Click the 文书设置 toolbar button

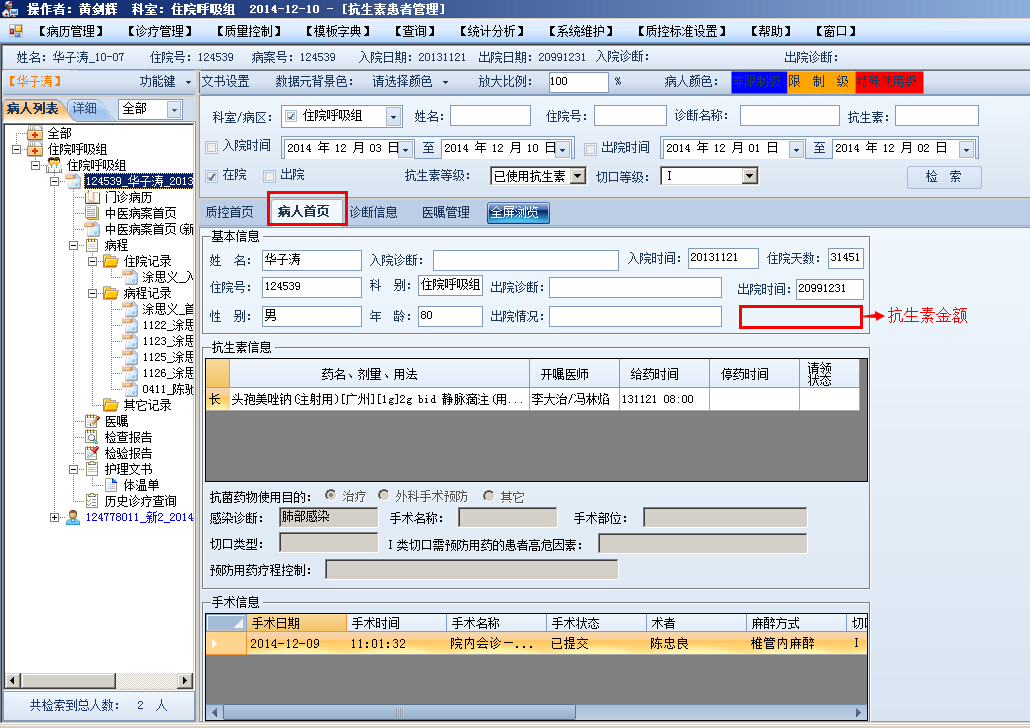pyautogui.click(x=225, y=81)
